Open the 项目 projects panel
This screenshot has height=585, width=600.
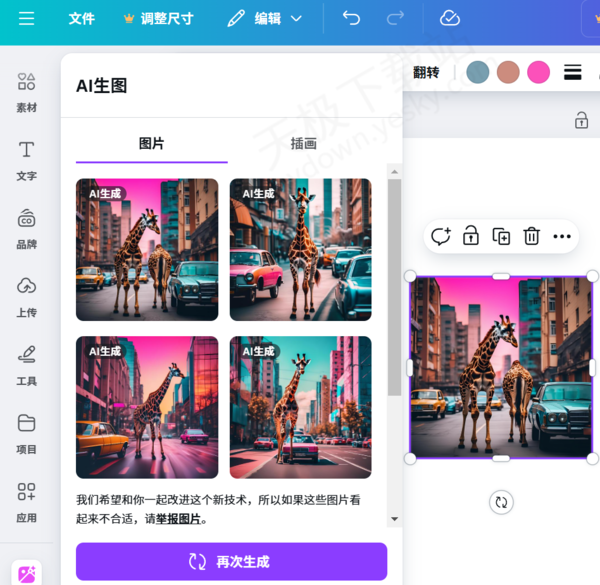coord(26,434)
